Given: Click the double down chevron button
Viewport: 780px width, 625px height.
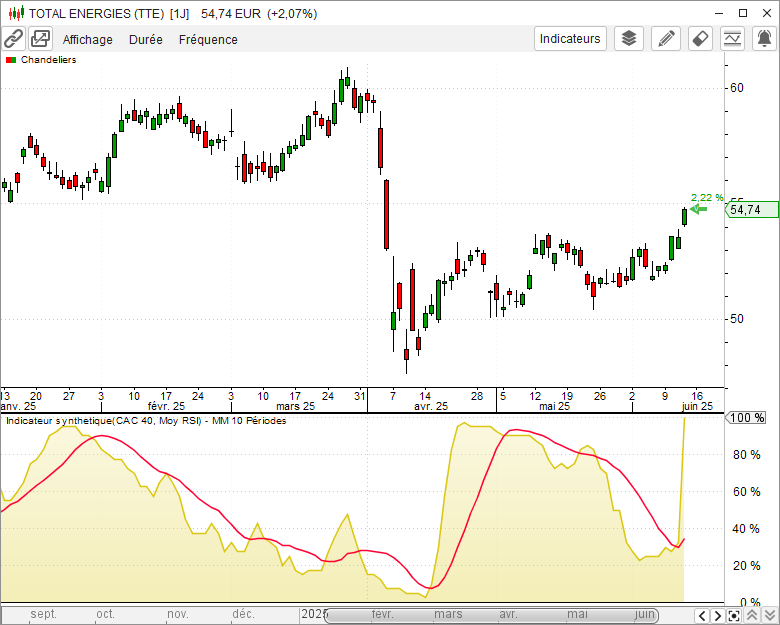Looking at the screenshot, I should [769, 615].
